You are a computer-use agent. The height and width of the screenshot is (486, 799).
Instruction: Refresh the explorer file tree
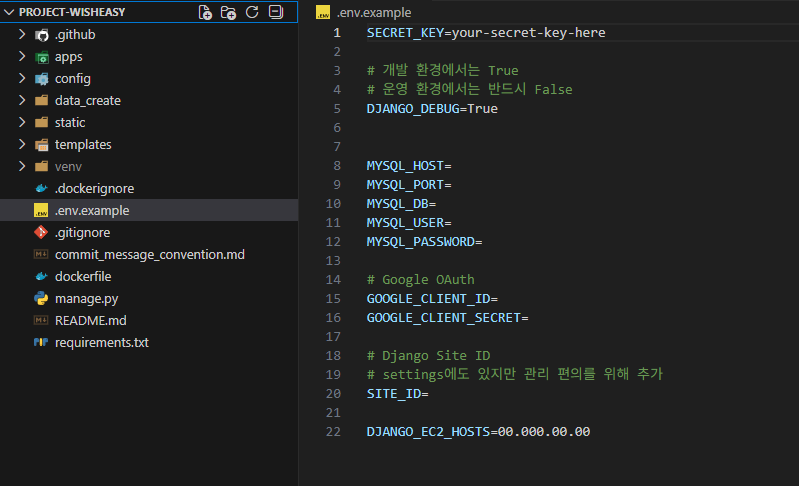pyautogui.click(x=252, y=12)
